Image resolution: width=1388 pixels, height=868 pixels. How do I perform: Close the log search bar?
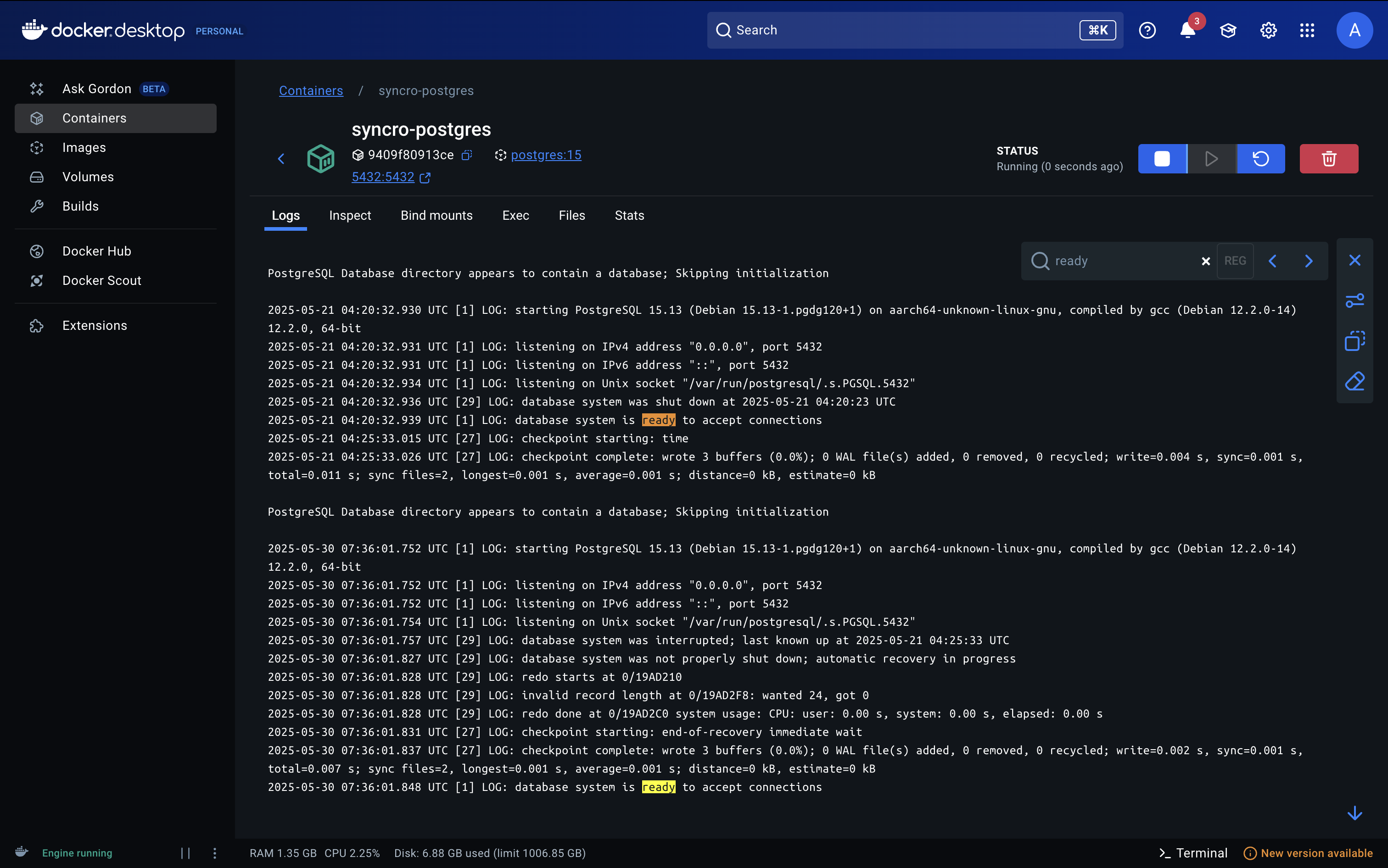(1354, 261)
